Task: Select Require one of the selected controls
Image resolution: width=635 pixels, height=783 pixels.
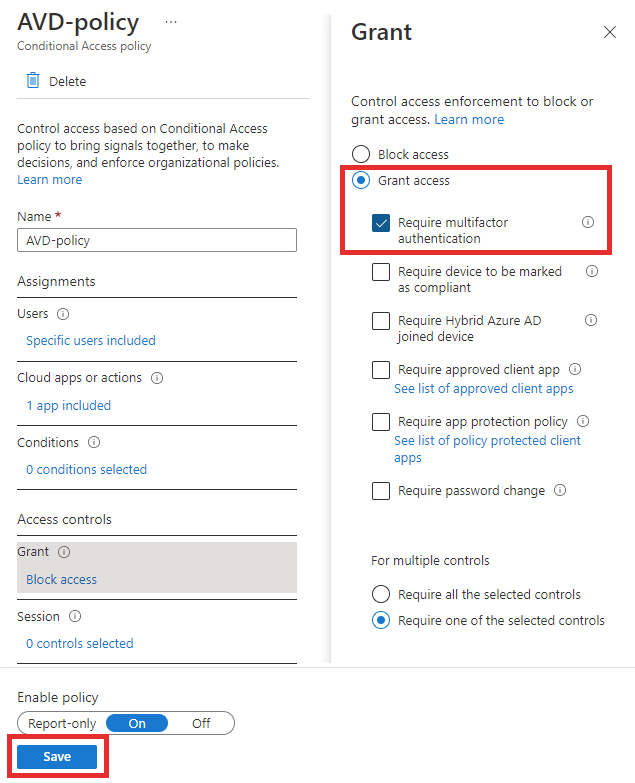Action: tap(381, 620)
